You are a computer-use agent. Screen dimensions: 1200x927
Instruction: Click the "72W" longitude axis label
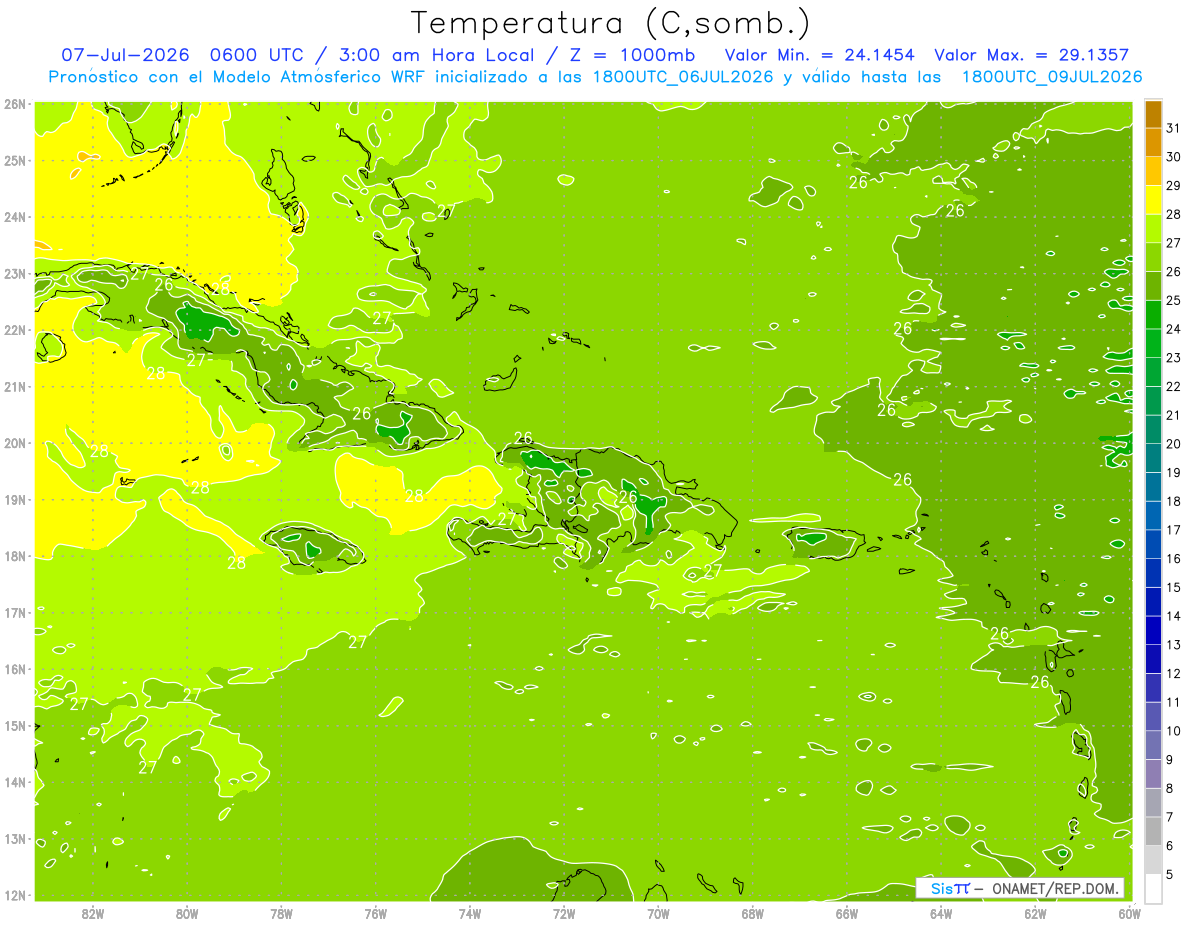tap(564, 912)
